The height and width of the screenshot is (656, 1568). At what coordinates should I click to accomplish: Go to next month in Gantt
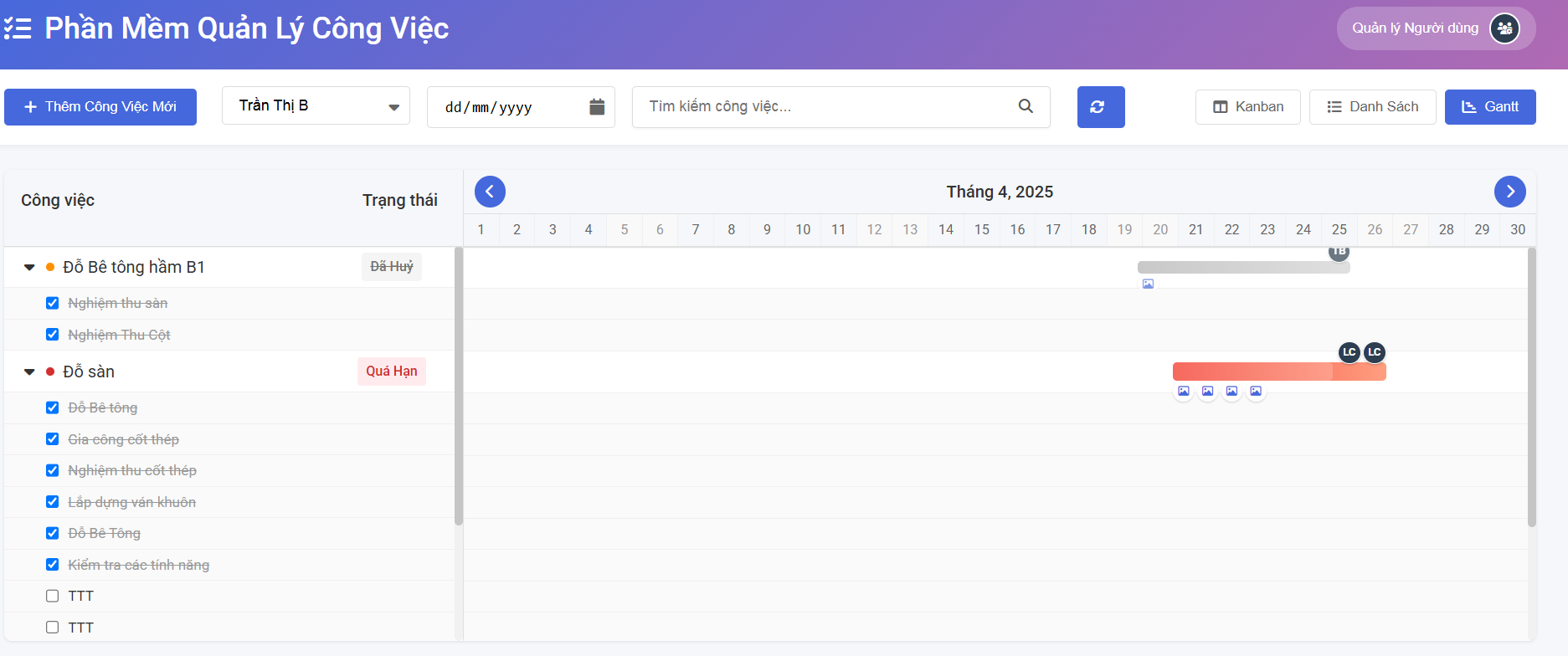(1510, 192)
